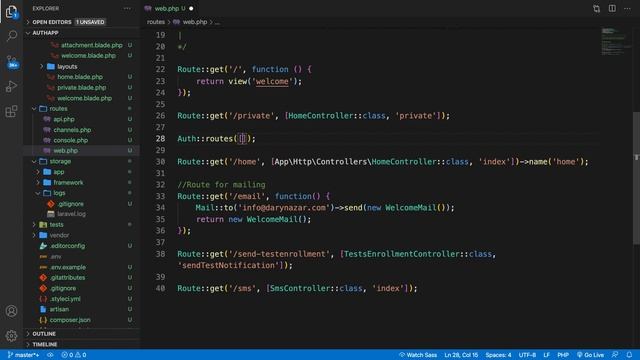Open home.blade.php file

80,77
